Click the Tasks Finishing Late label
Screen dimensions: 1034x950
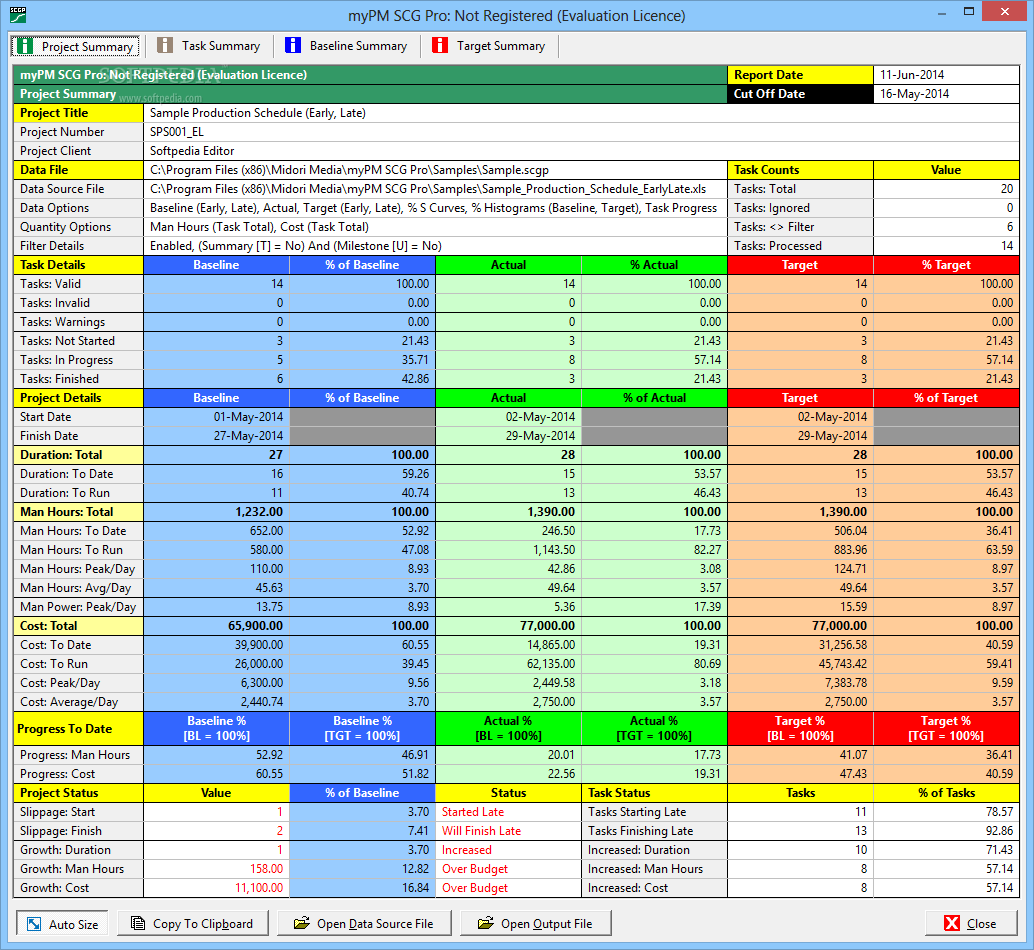[x=654, y=831]
